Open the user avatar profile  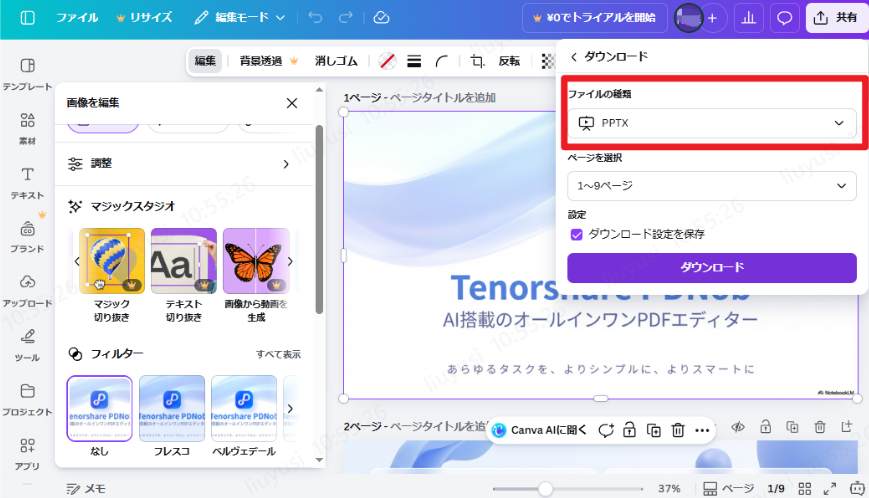pos(688,18)
